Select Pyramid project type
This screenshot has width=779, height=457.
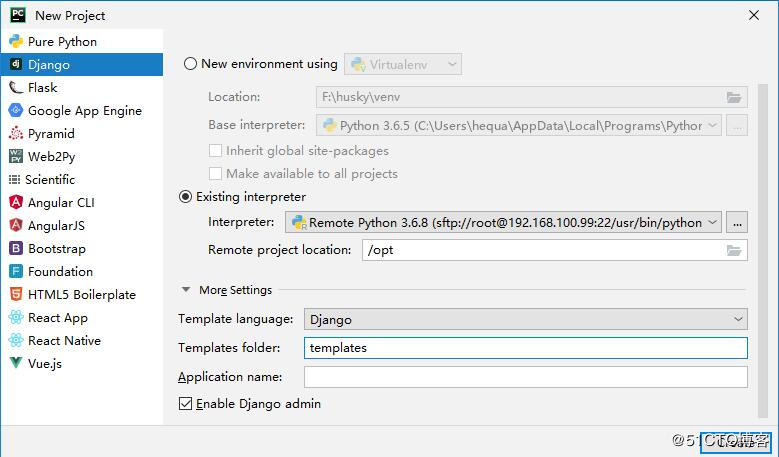82,133
